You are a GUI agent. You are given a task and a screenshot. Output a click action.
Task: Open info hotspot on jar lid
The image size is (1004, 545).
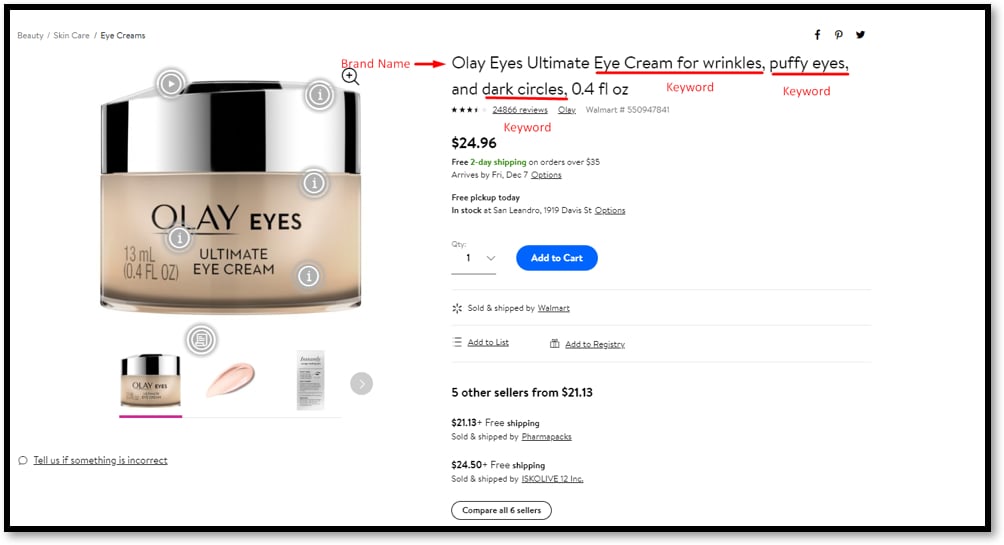pos(319,95)
